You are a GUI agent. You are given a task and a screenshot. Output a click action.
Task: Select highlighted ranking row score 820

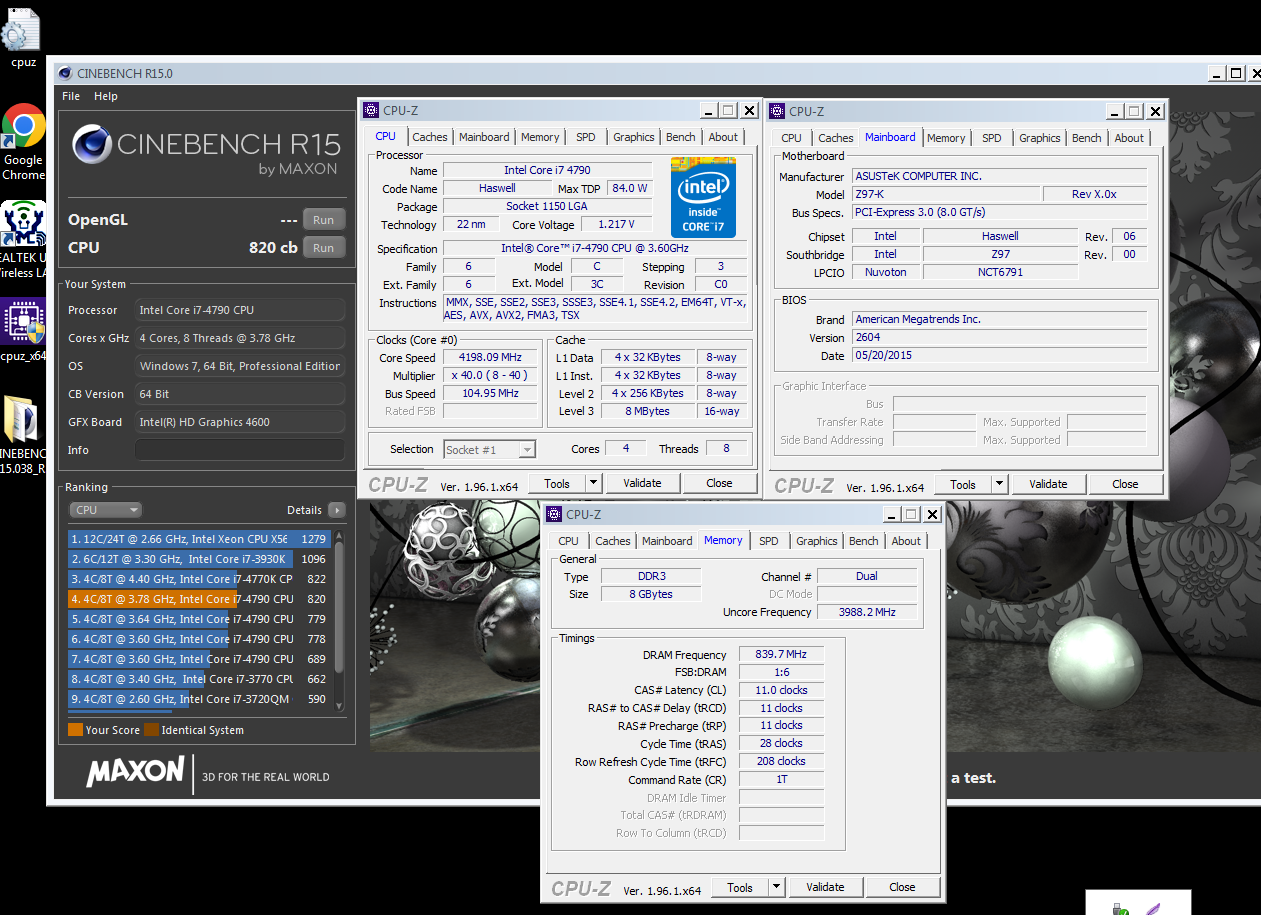click(x=198, y=599)
